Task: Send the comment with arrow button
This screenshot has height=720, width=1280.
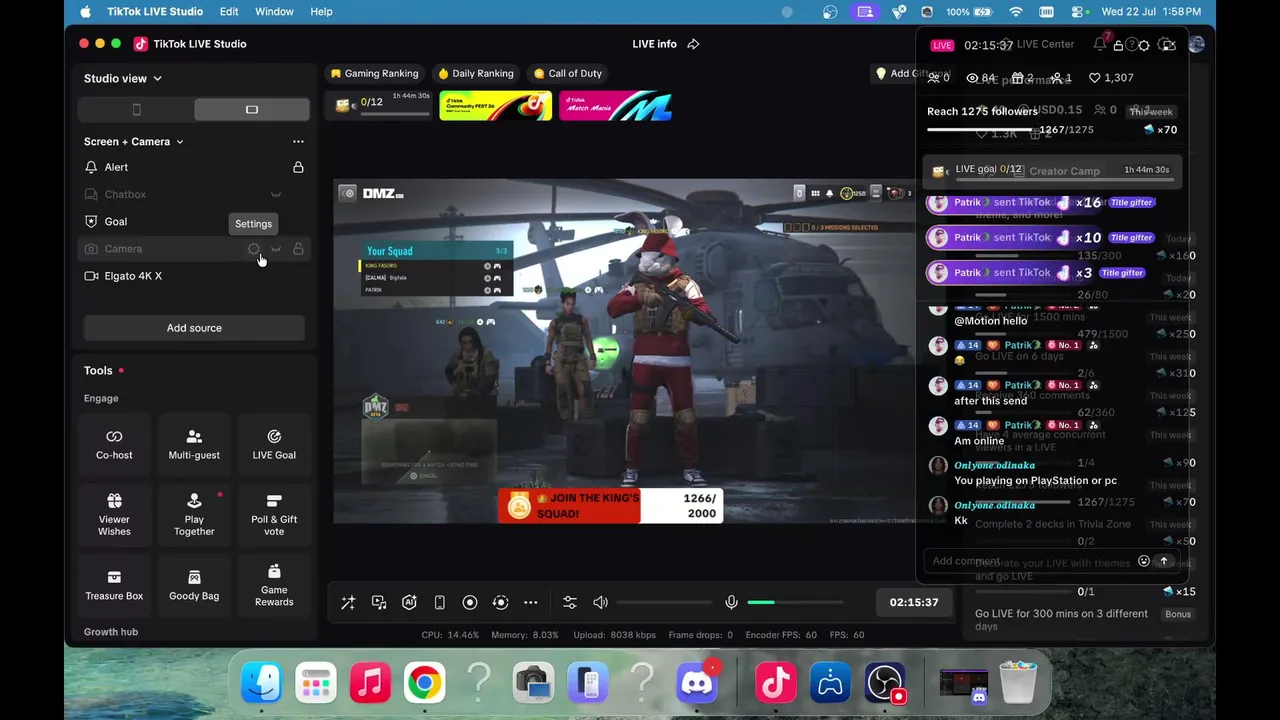Action: coord(1163,561)
